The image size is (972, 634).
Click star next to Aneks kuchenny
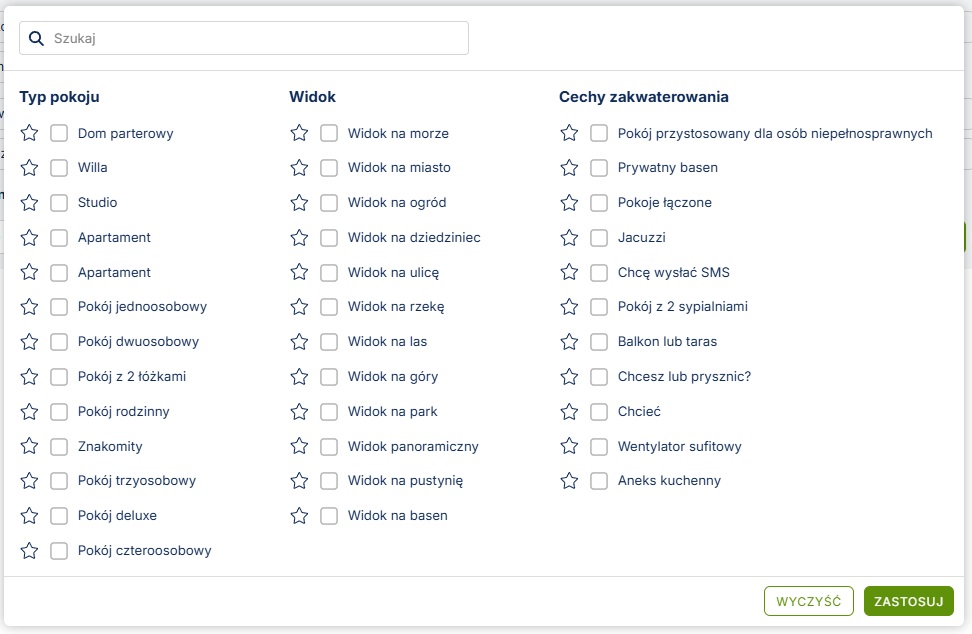[569, 481]
